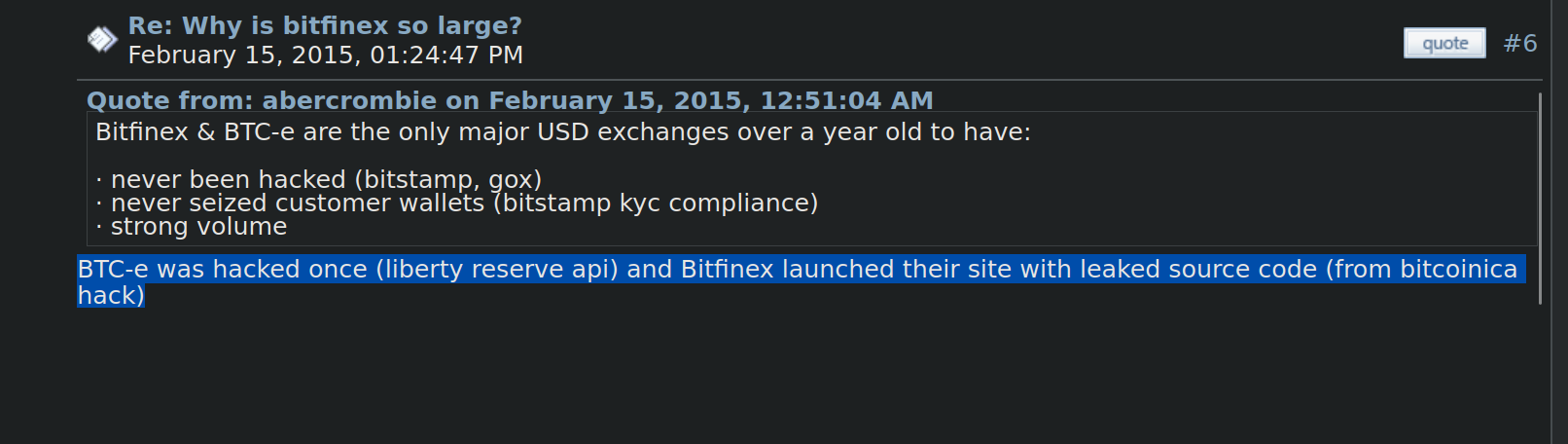Click the post message icon beside the title
Image resolution: width=1568 pixels, height=444 pixels.
point(102,39)
